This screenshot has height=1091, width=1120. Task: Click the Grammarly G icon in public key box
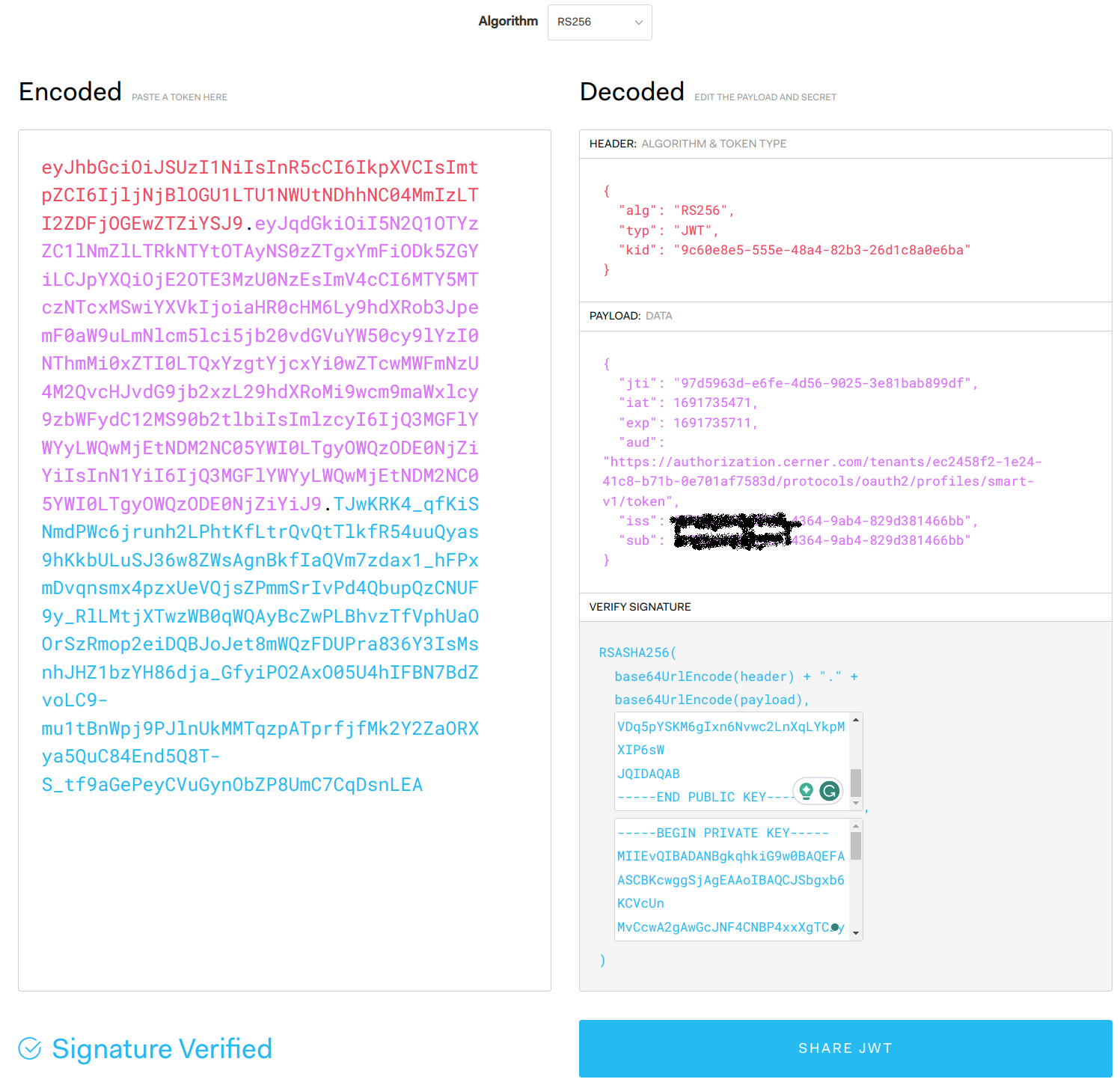click(x=829, y=791)
